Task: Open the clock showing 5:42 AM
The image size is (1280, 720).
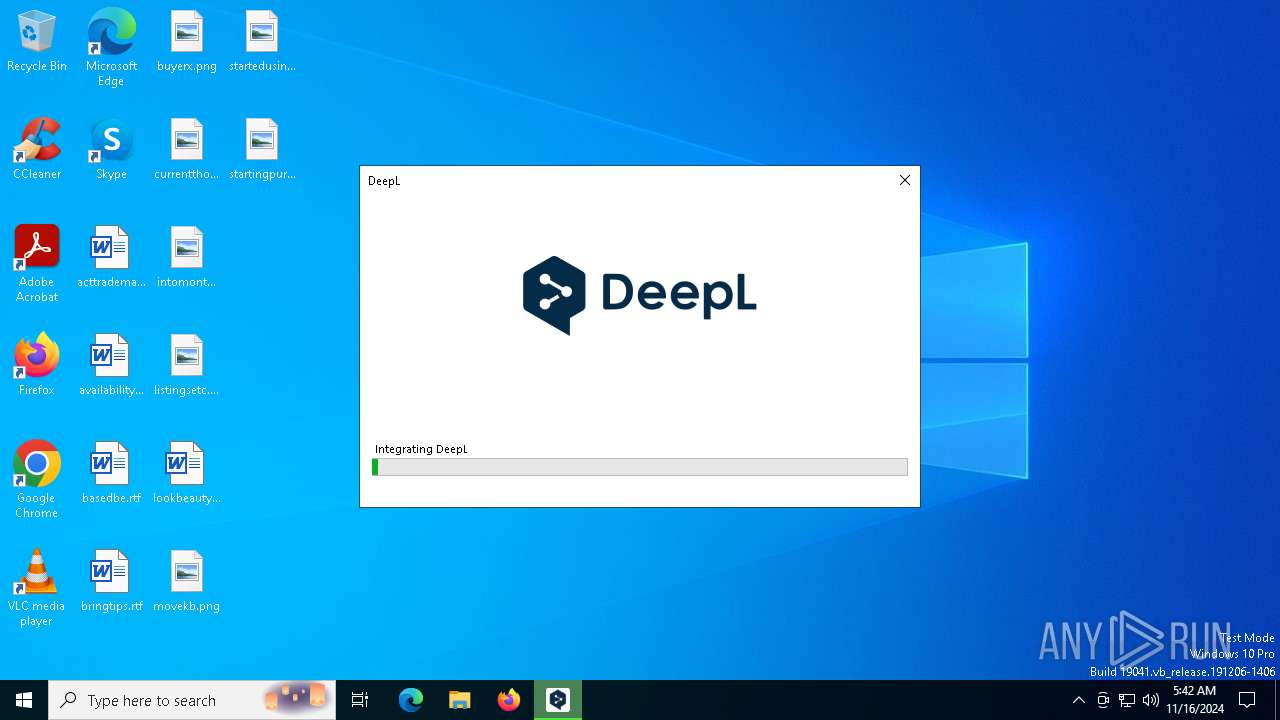Action: click(x=1194, y=700)
